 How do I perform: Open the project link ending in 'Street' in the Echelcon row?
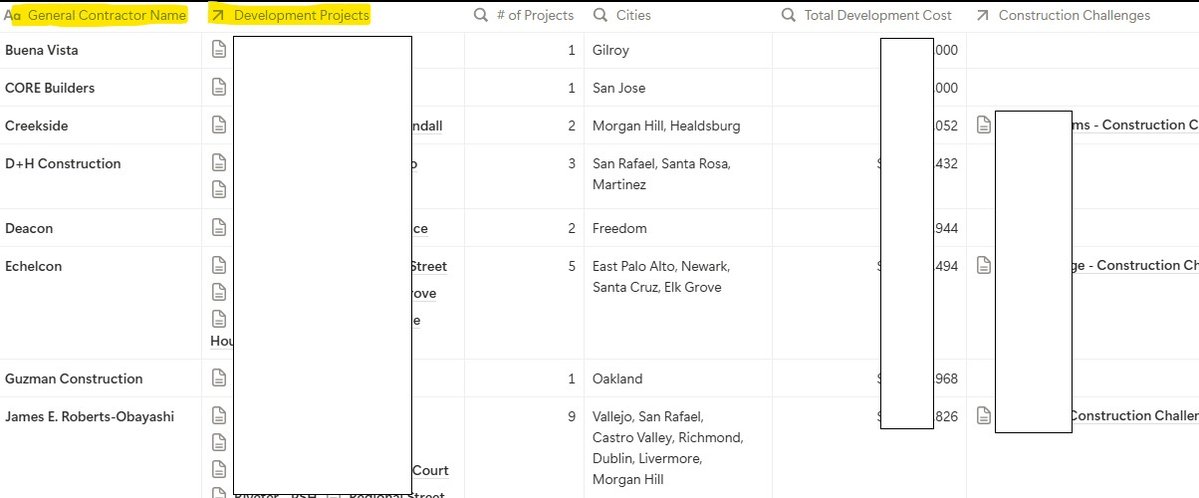[x=430, y=266]
